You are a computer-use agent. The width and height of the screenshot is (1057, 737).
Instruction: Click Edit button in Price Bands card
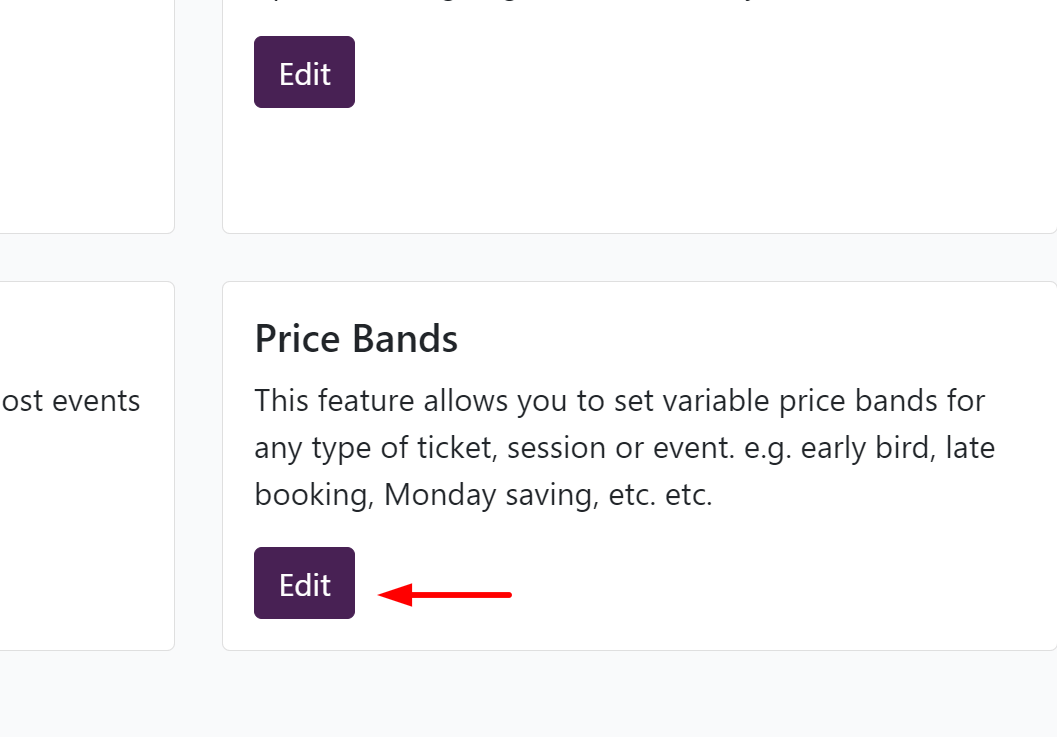point(304,583)
